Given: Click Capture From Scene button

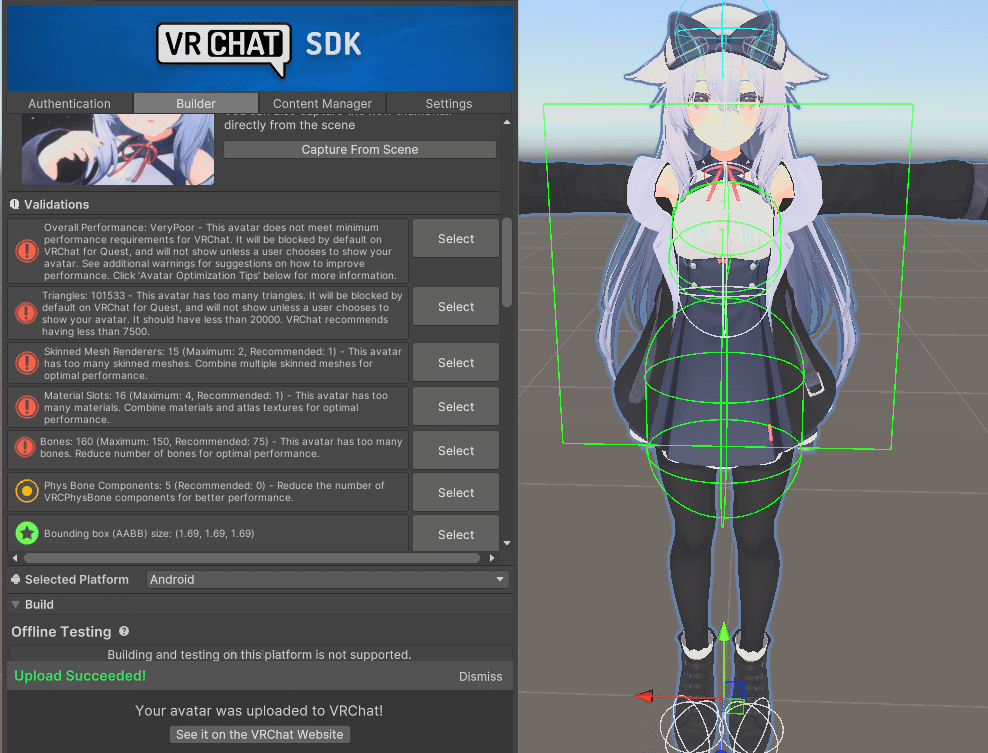Looking at the screenshot, I should coord(360,149).
